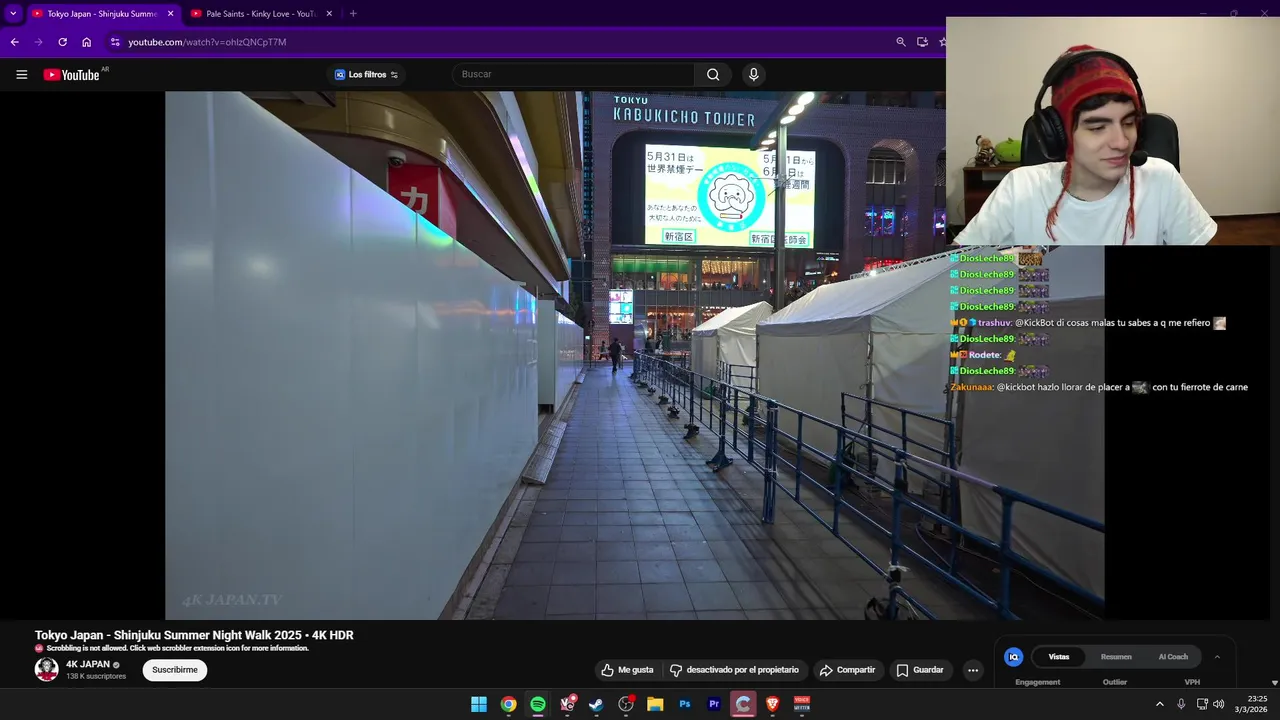Open the 4K JAPAN channel name link

coord(88,664)
